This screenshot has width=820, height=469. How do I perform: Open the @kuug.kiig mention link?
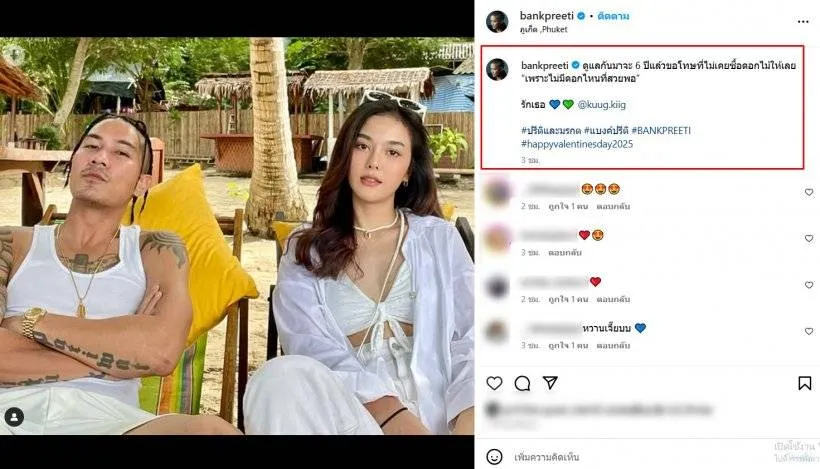pyautogui.click(x=601, y=105)
